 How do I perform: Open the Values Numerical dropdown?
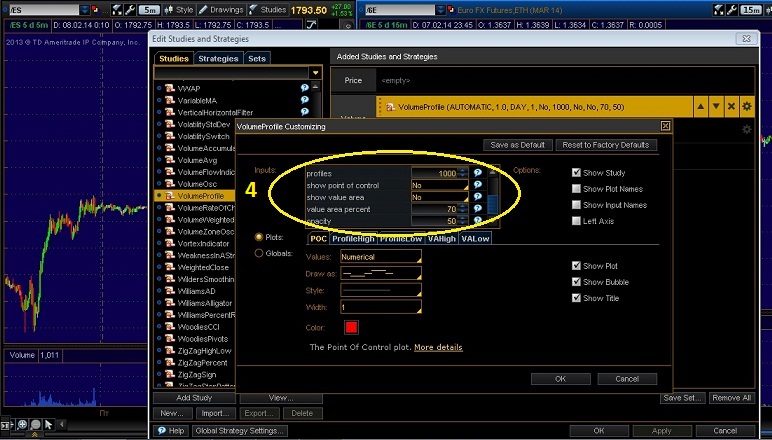pos(381,257)
